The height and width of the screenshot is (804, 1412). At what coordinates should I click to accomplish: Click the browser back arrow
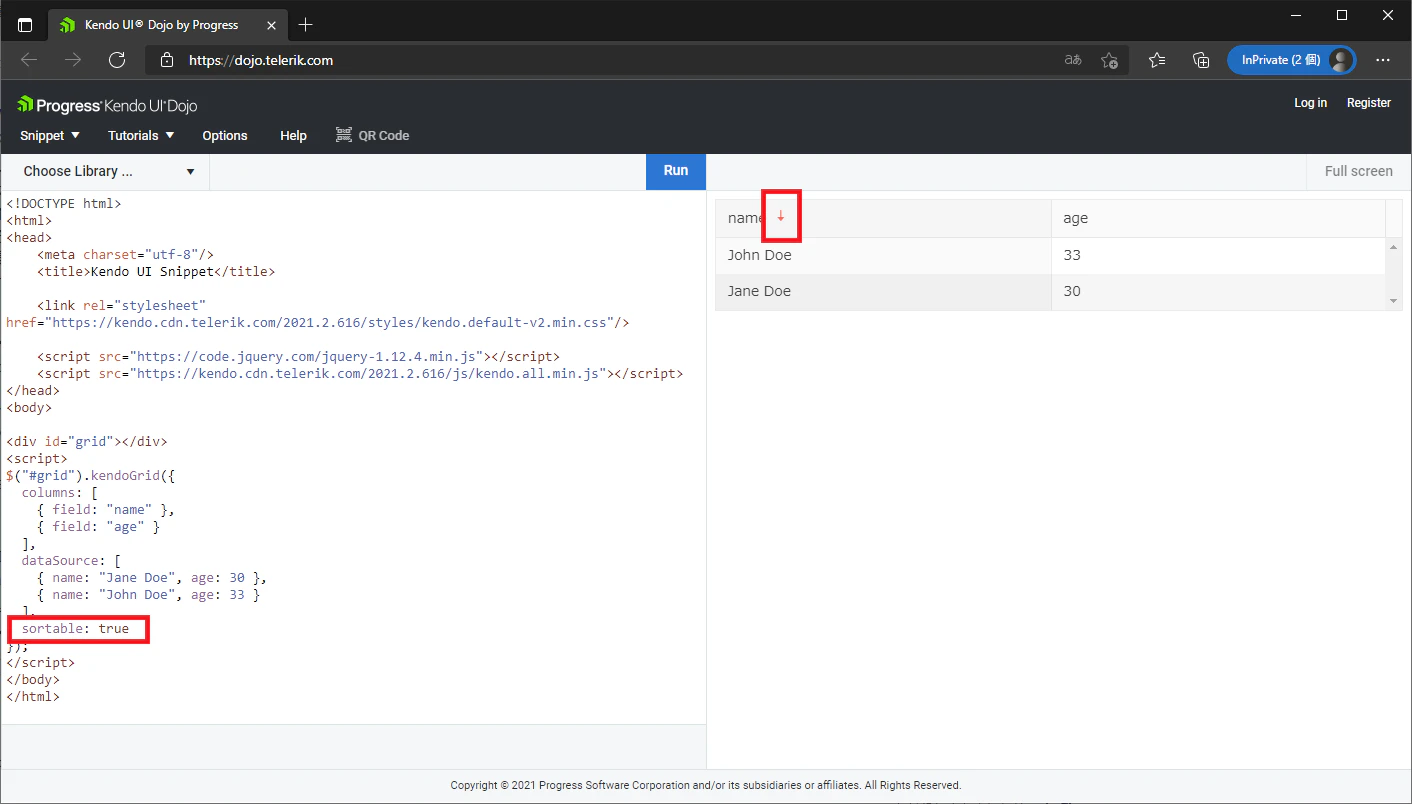29,60
